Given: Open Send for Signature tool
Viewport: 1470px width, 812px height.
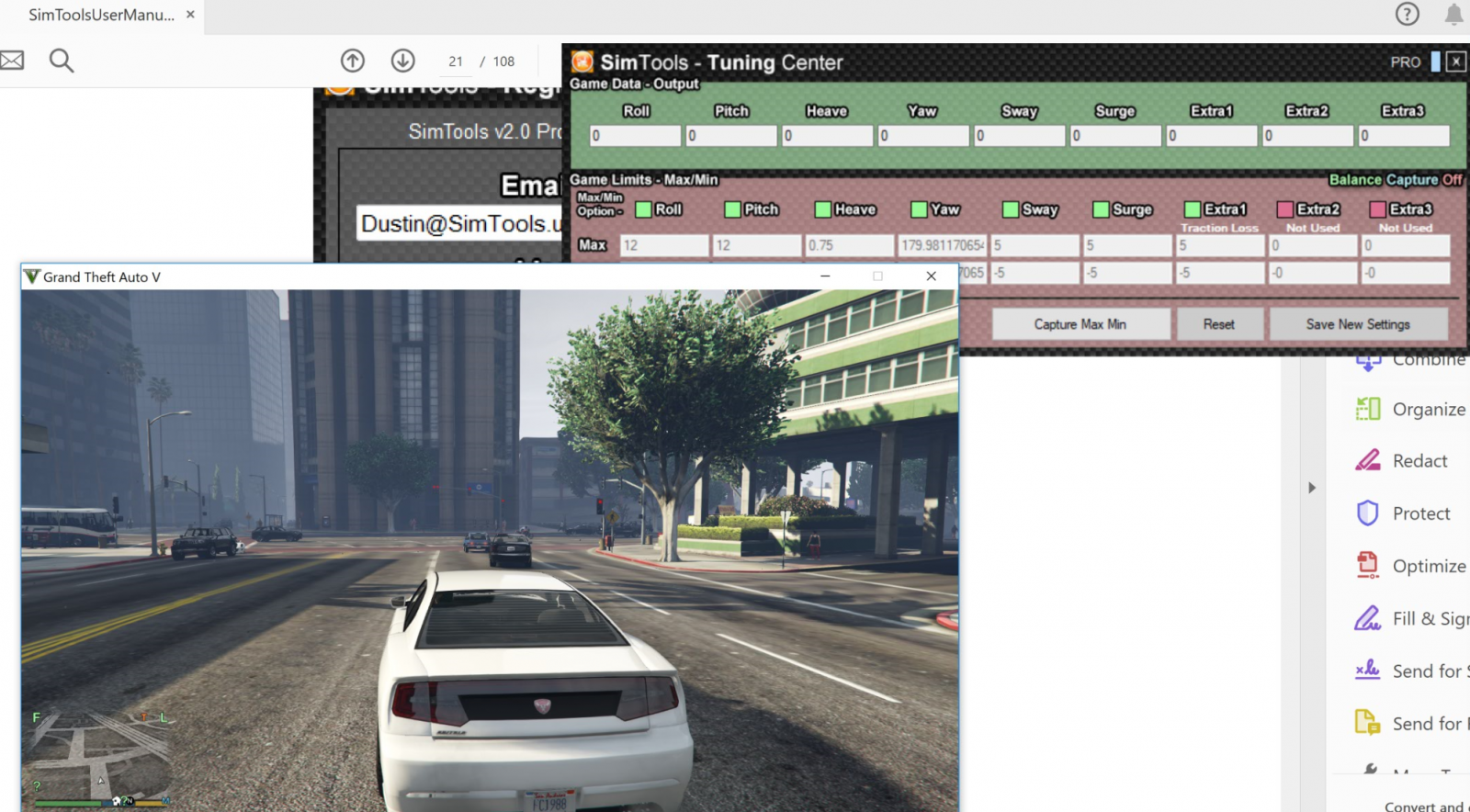Looking at the screenshot, I should pos(1412,671).
